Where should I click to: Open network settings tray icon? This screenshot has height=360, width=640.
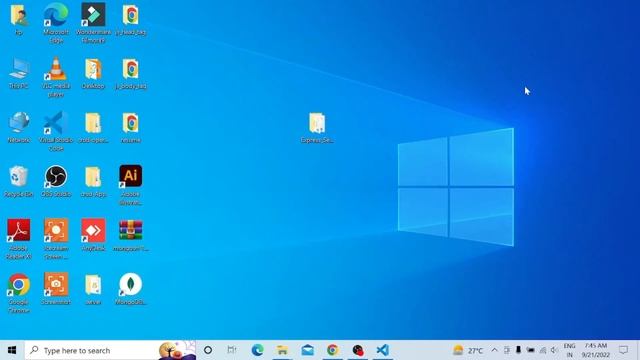coord(542,350)
